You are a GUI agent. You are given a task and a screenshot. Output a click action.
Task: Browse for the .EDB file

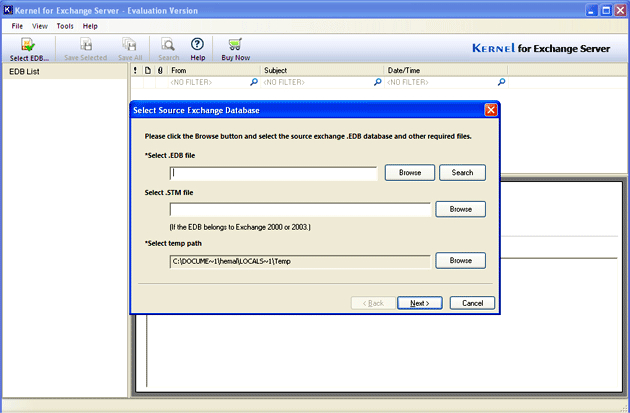click(x=409, y=173)
